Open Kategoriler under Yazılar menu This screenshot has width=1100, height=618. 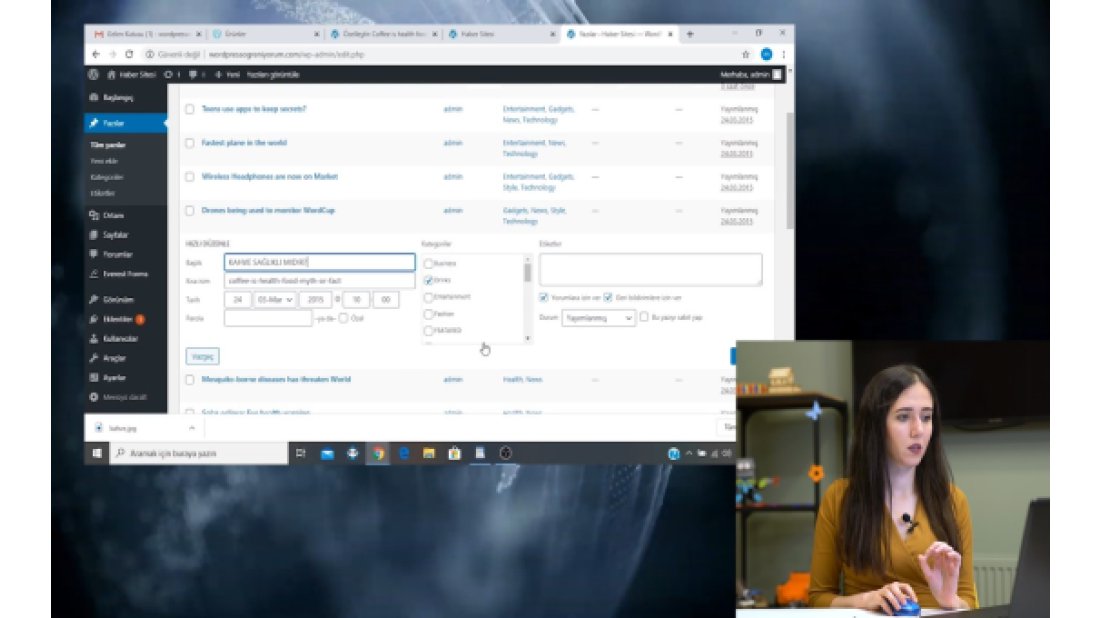point(107,177)
